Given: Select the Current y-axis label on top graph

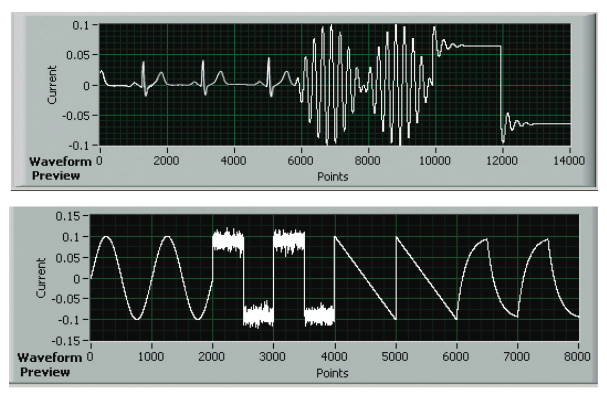Looking at the screenshot, I should click(x=52, y=85).
